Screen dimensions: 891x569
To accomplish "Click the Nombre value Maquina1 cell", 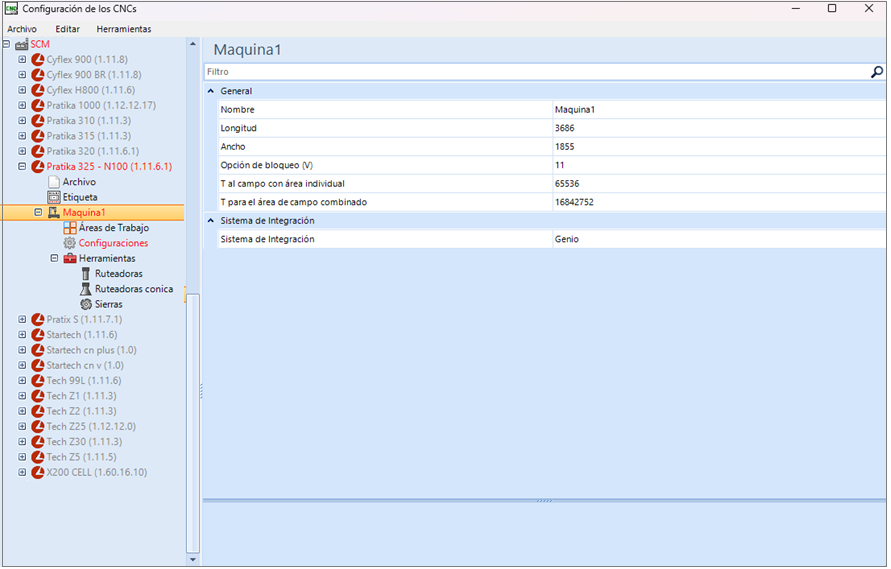I will (719, 110).
